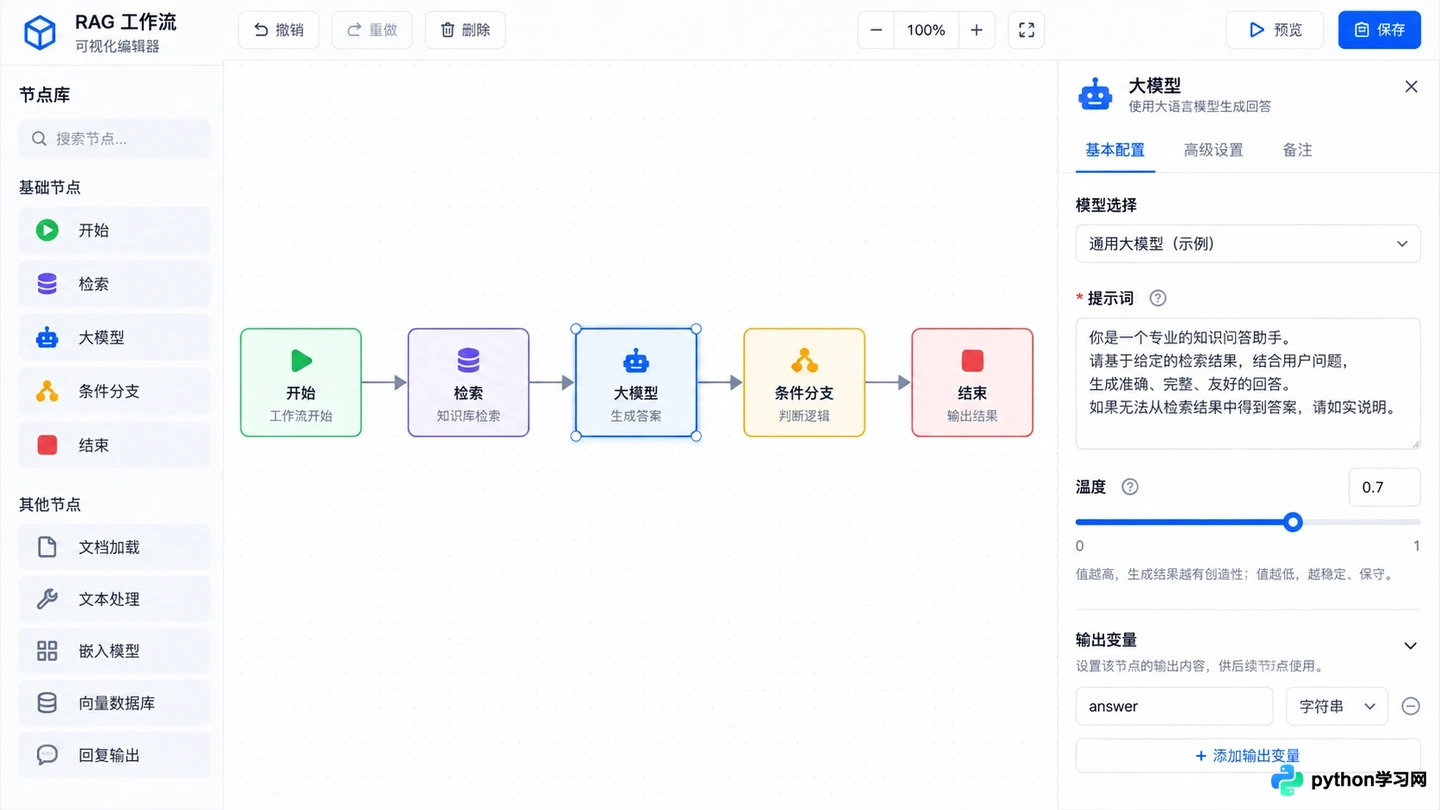
Task: Click the 搜索节点 search field
Action: (x=115, y=139)
